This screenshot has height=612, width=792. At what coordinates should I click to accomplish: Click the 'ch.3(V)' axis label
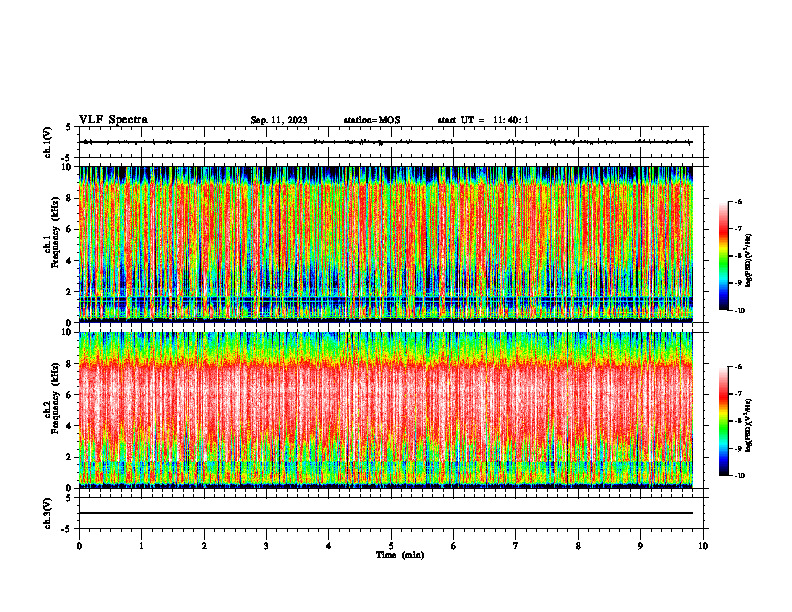pos(48,514)
